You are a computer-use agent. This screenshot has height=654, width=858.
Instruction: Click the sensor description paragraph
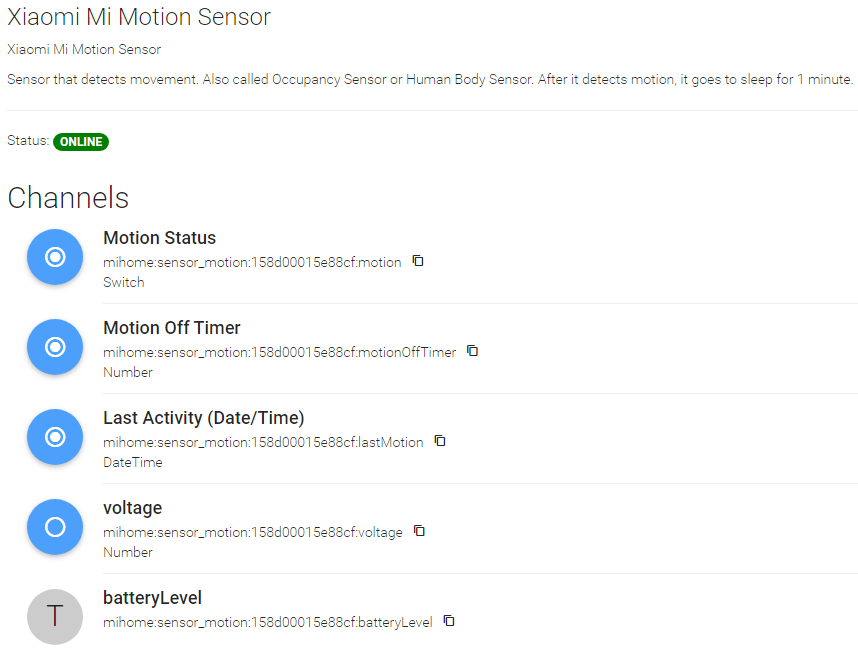[430, 79]
